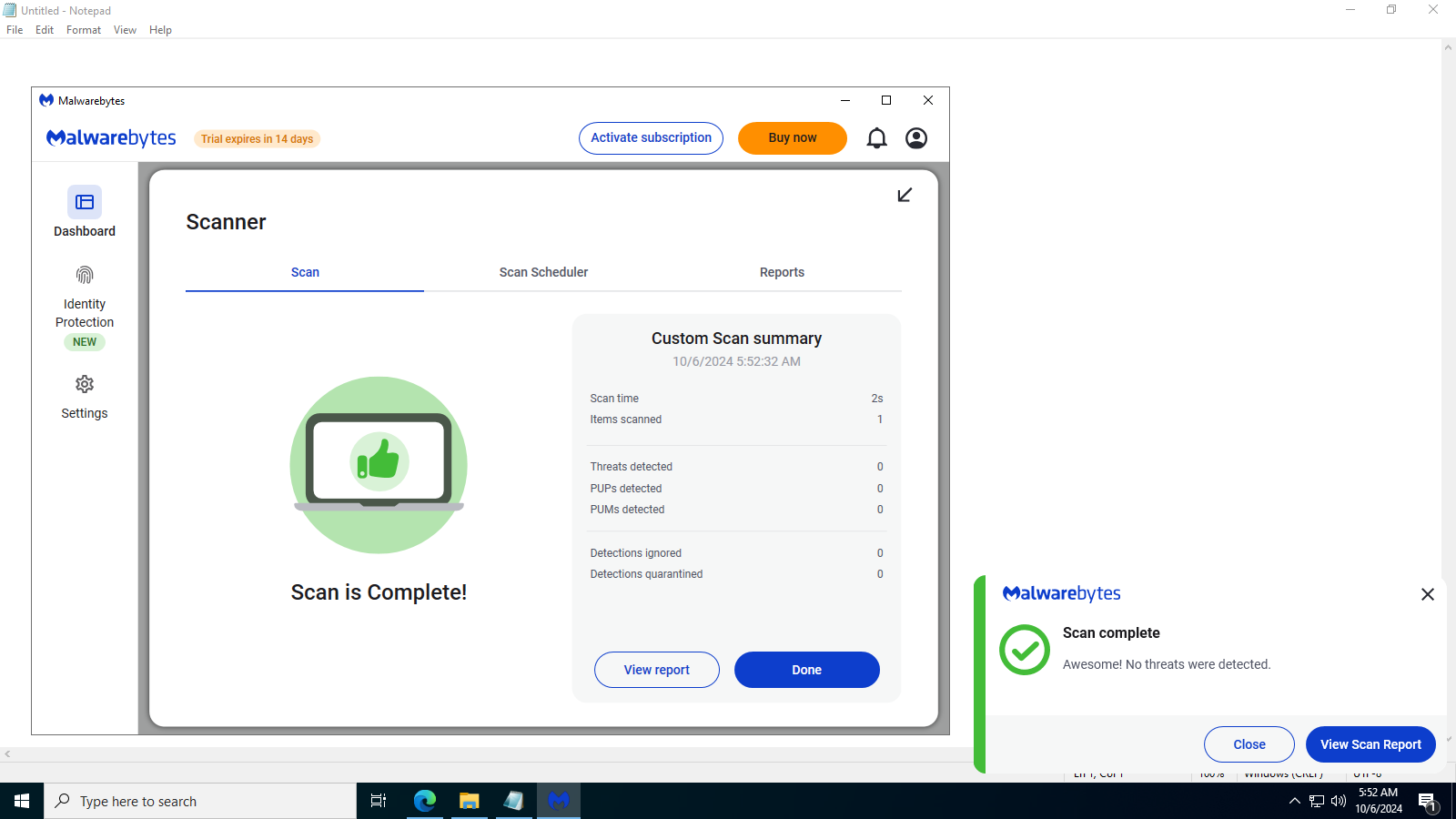Collapse Scanner panel with arrow icon
The height and width of the screenshot is (819, 1456).
(x=905, y=196)
